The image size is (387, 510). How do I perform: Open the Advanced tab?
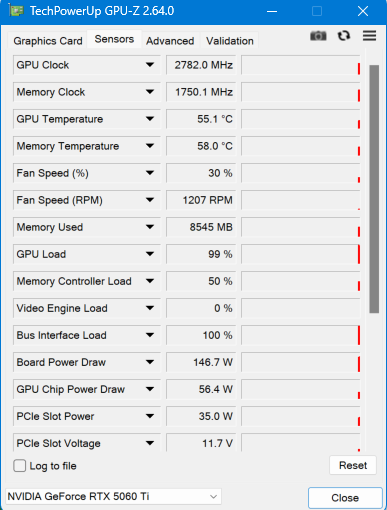click(170, 41)
